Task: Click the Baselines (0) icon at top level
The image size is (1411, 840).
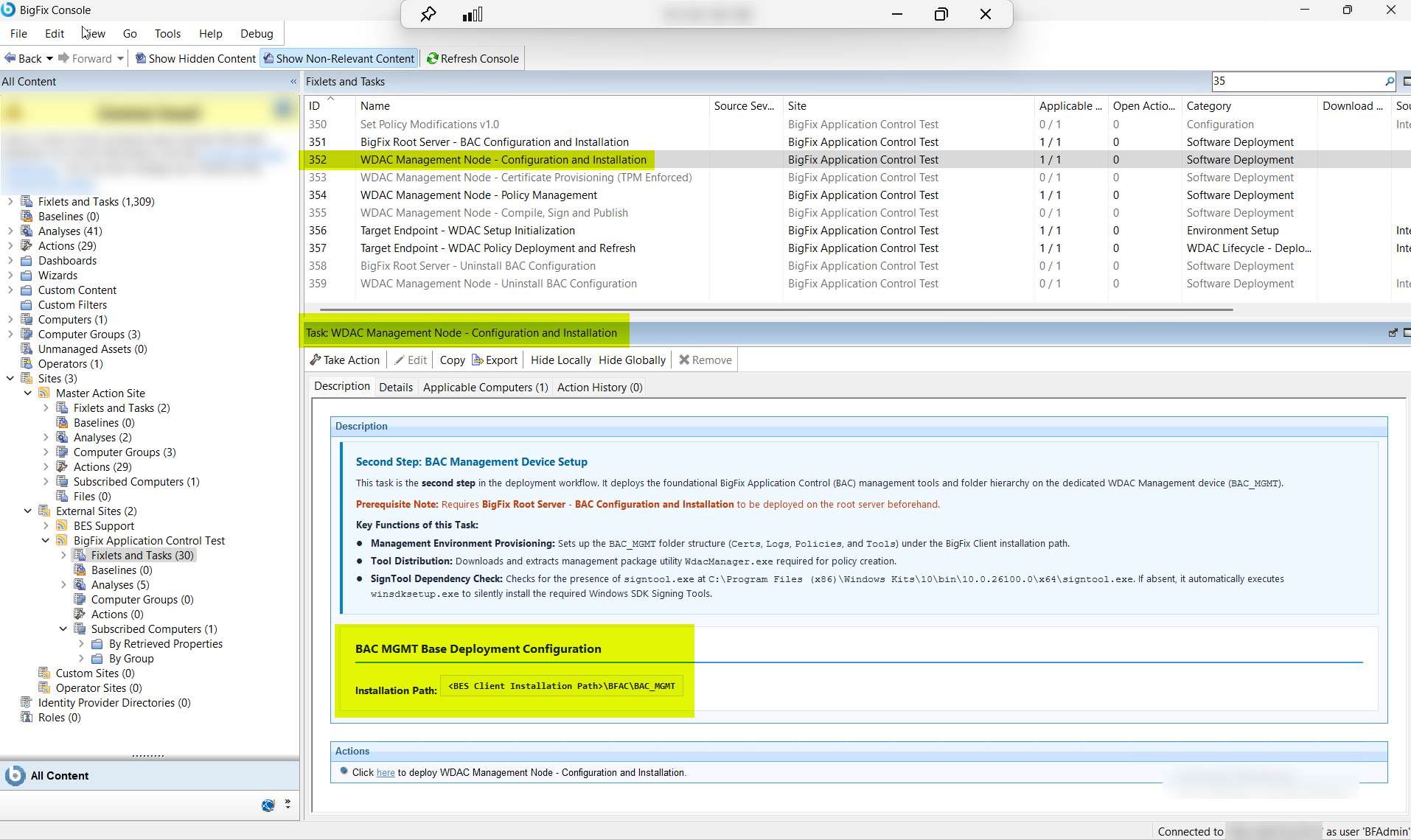Action: pyautogui.click(x=27, y=217)
